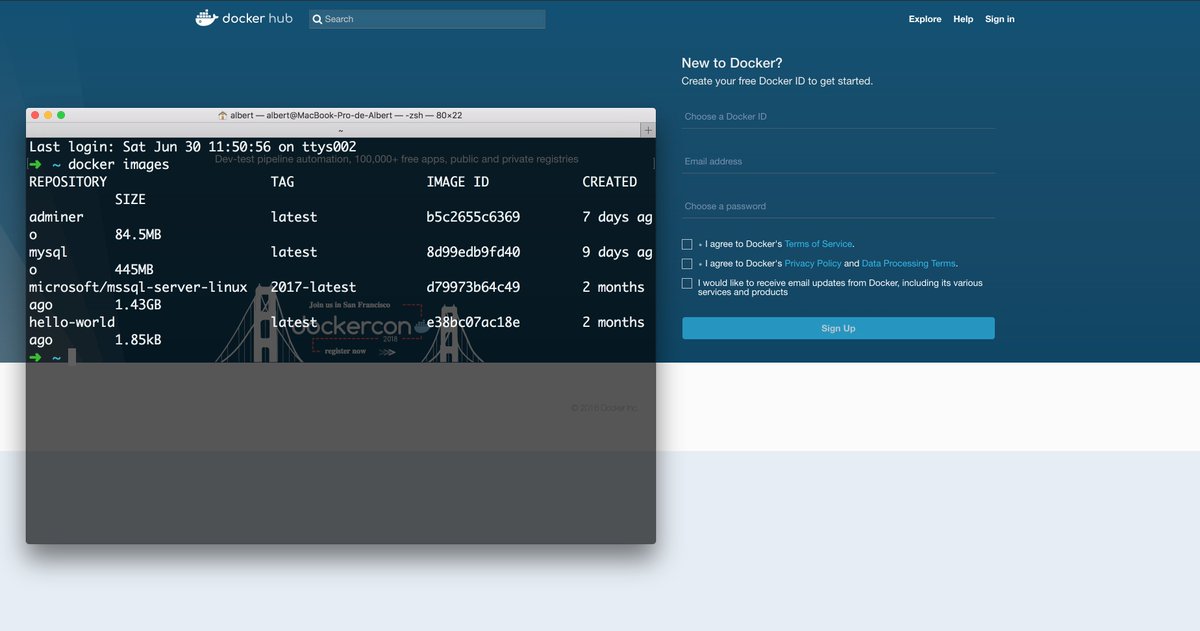Screen dimensions: 1200x631
Task: Open the Sign in link
Action: coord(1000,19)
